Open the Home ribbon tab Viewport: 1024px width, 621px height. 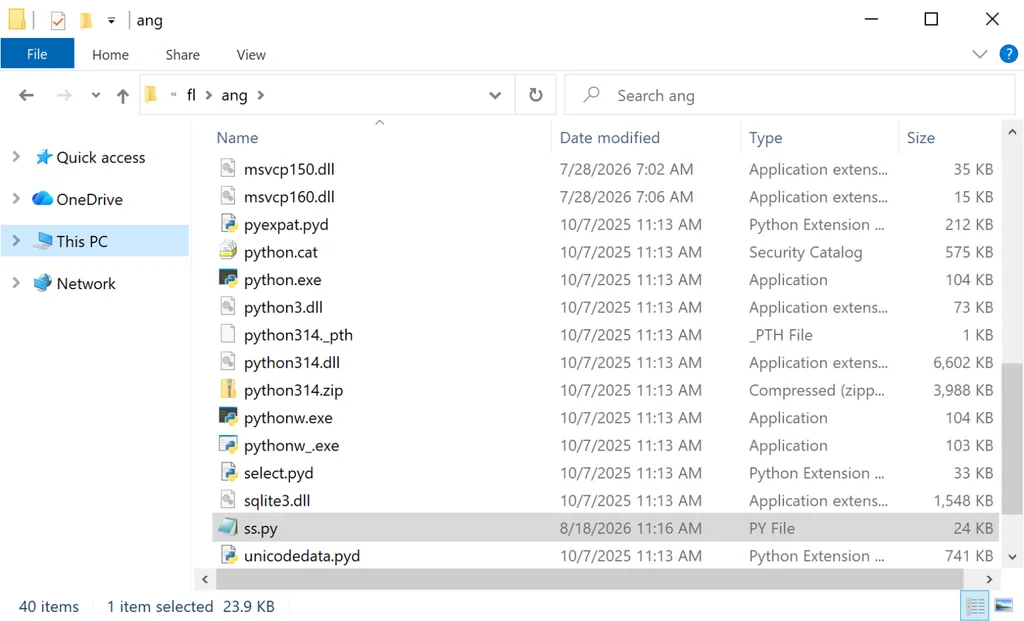coord(110,55)
